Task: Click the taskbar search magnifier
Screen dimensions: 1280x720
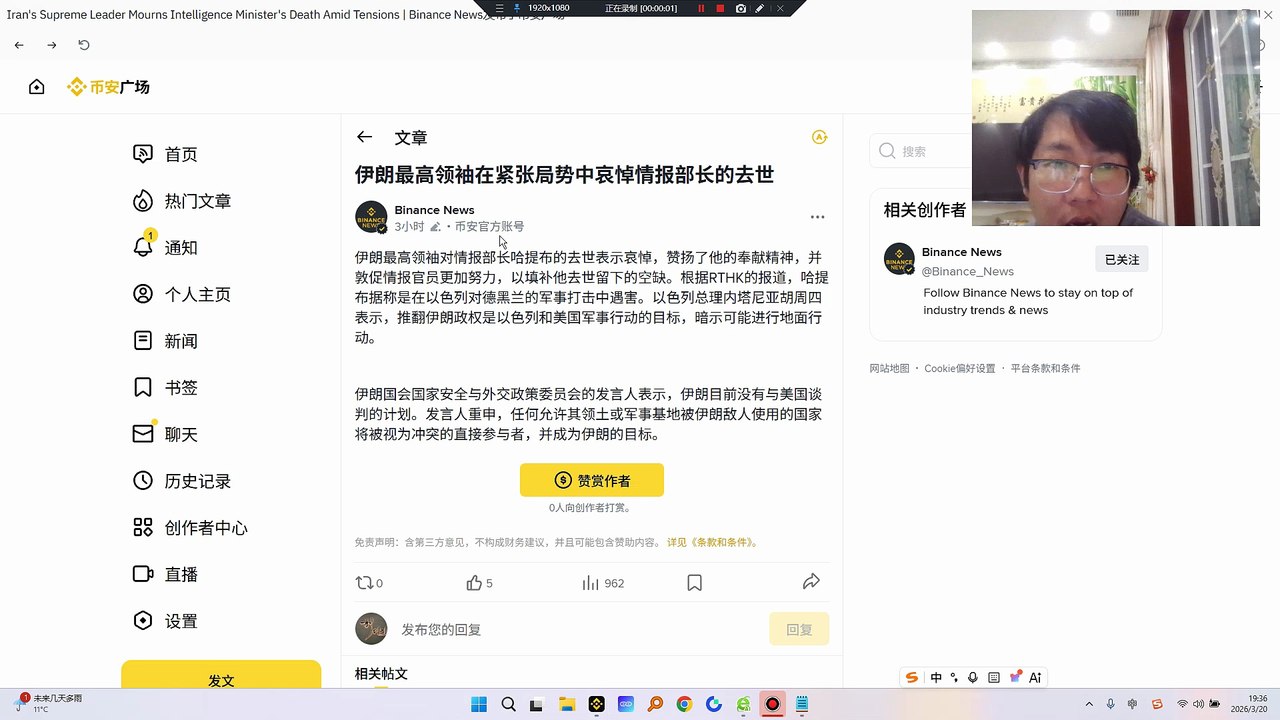Action: [508, 704]
